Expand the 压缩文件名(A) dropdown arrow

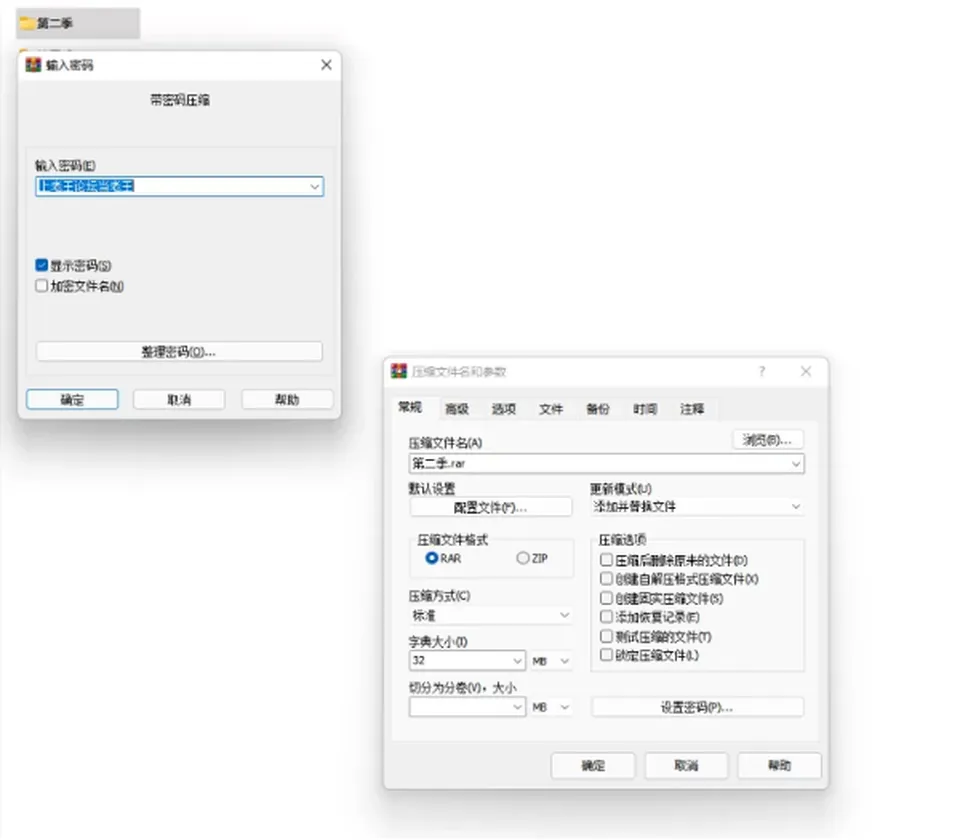click(x=796, y=463)
